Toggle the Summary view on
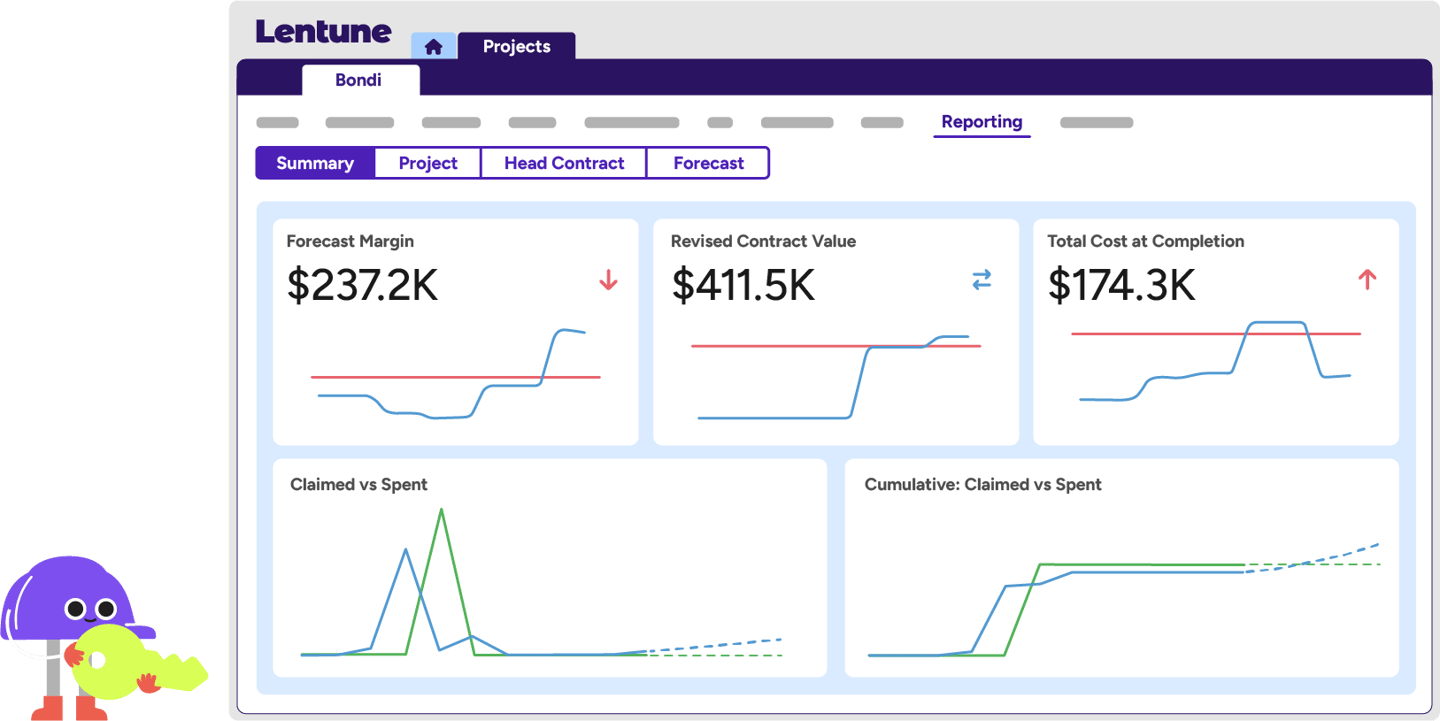Screen dimensions: 1440x721 coord(315,162)
